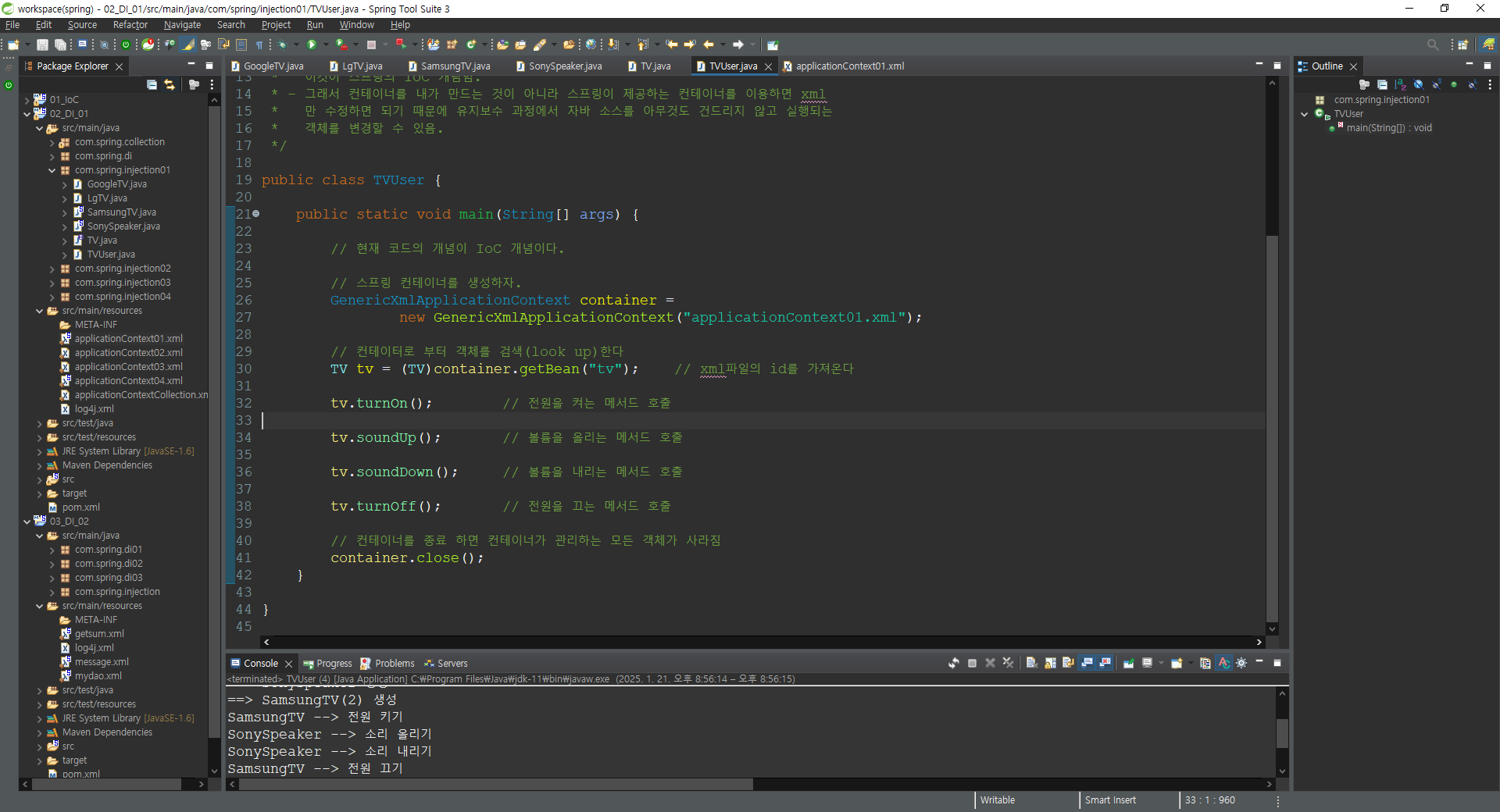Click the Open Type toolbar icon
The height and width of the screenshot is (812, 1500).
coord(502,45)
